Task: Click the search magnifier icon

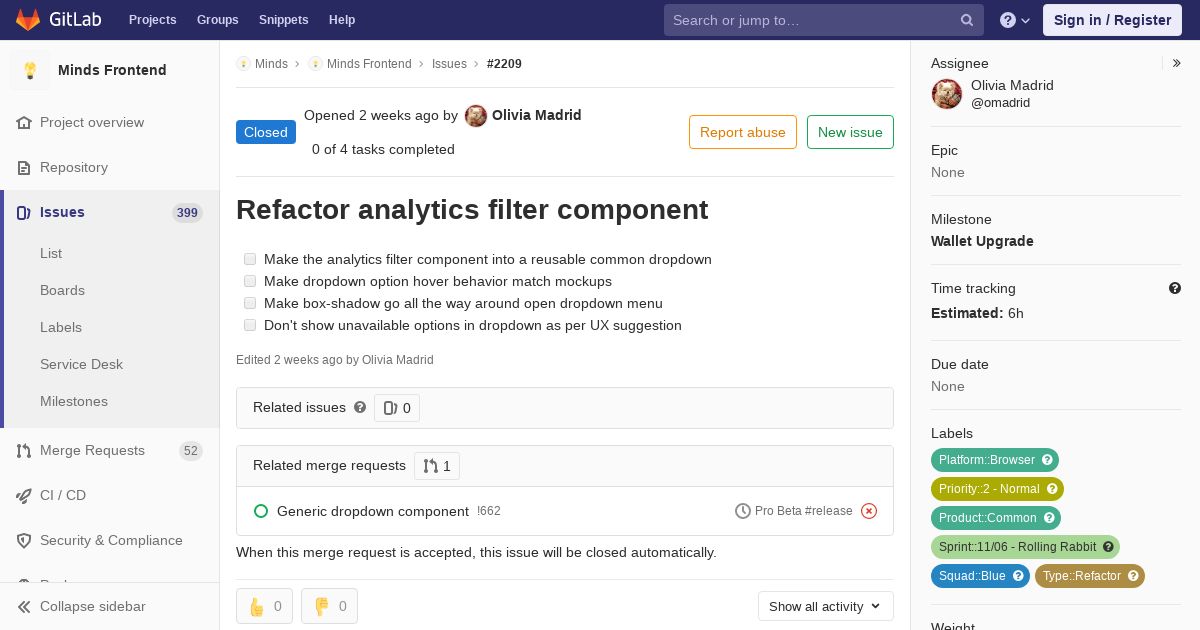Action: tap(967, 20)
